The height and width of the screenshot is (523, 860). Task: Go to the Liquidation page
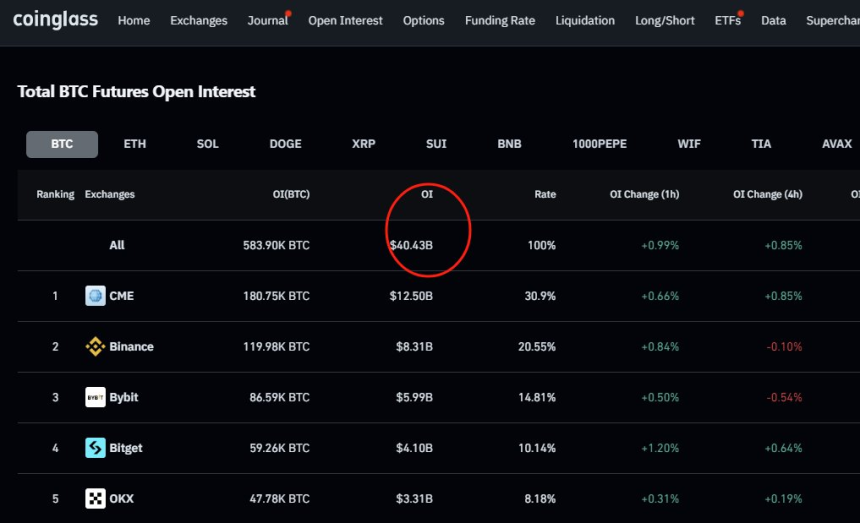(x=585, y=21)
